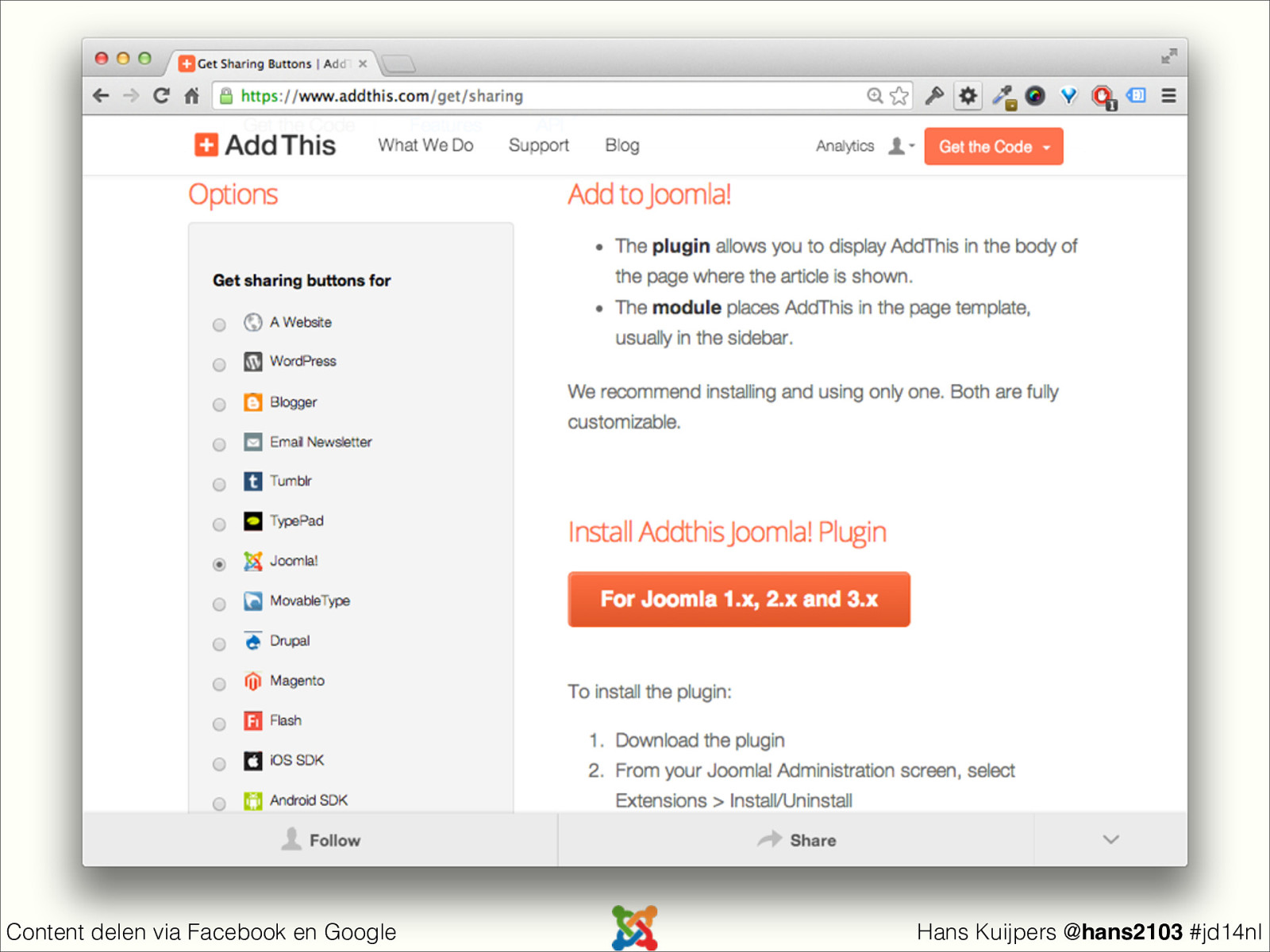Click the Magento logo icon
The width and height of the screenshot is (1270, 952).
[x=252, y=681]
